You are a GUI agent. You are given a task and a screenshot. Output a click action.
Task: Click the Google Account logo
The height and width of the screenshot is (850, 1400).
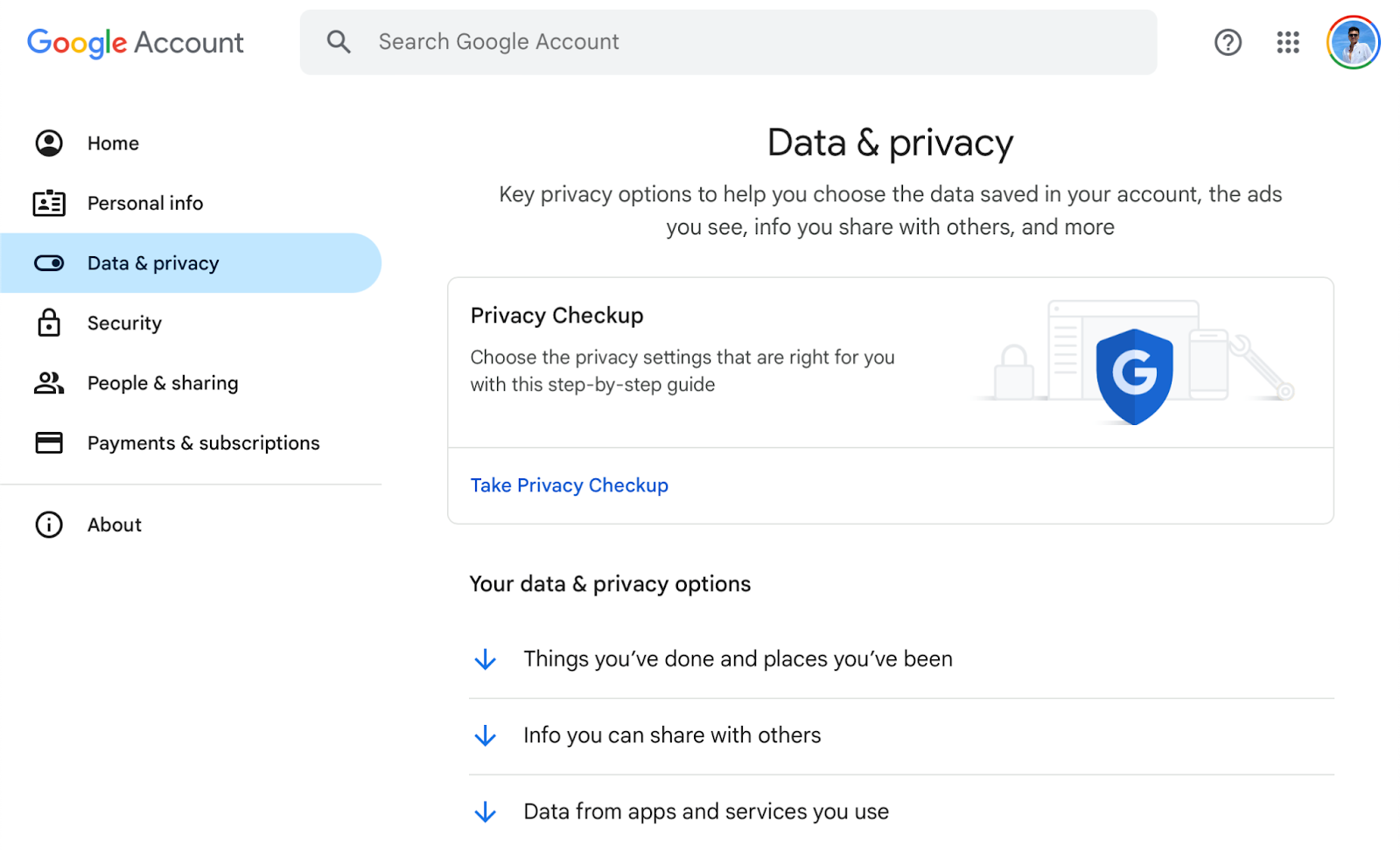point(135,43)
